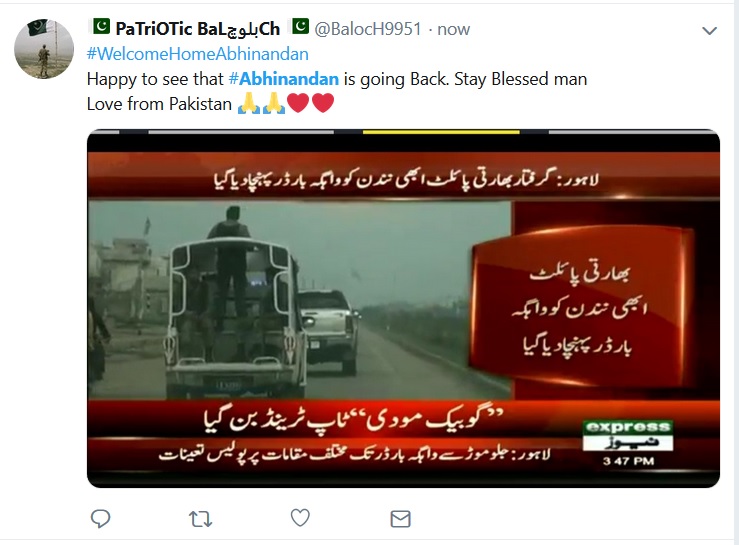Open the profile by clicking the soldier avatar

pos(44,49)
